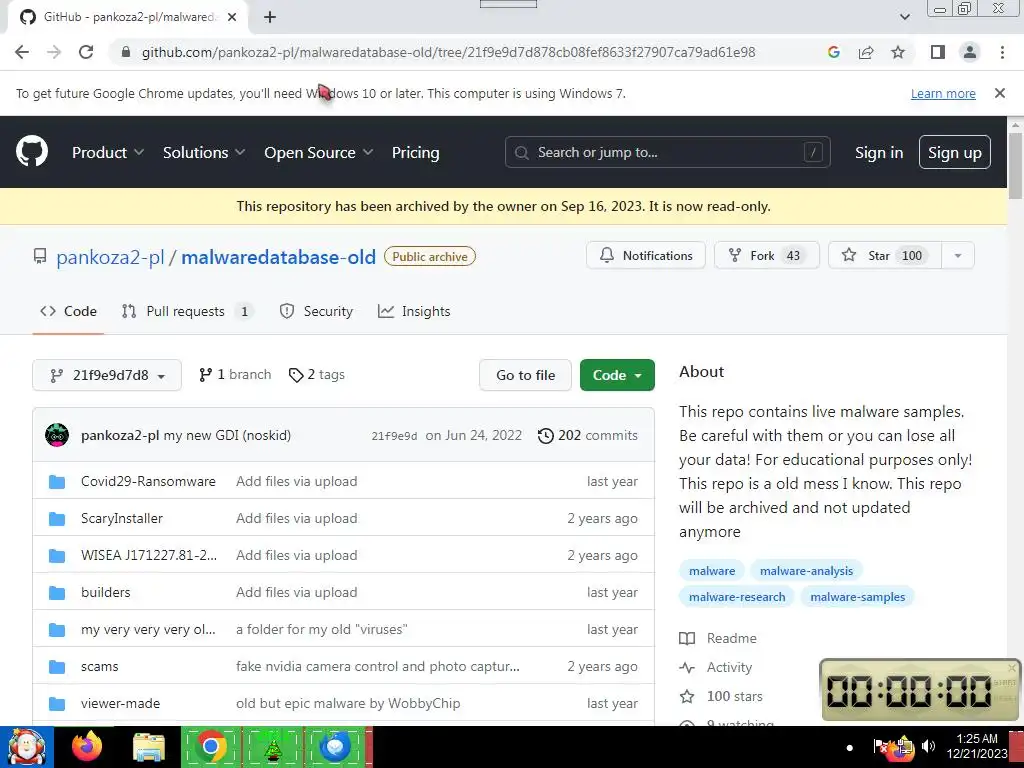Click the malware-samples topic tag
Viewport: 1024px width, 768px height.
pyautogui.click(x=857, y=597)
